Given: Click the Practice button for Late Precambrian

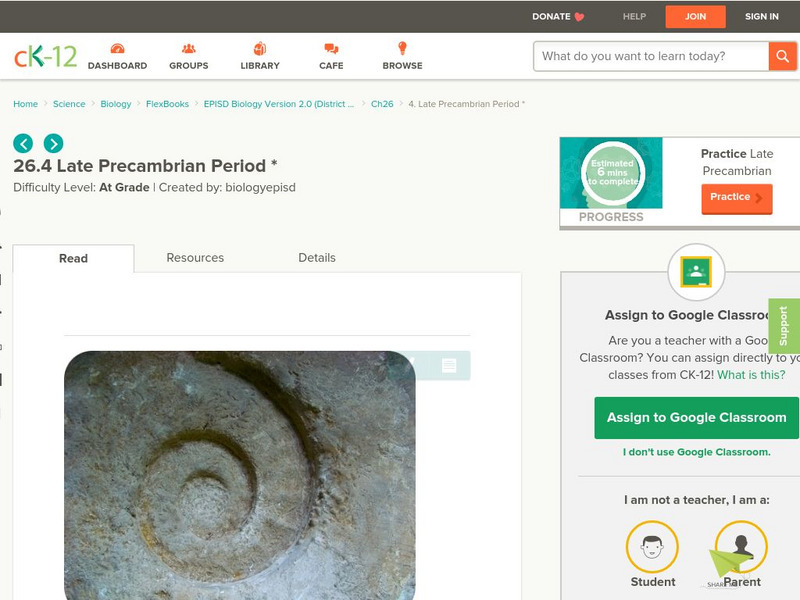Looking at the screenshot, I should (x=736, y=198).
